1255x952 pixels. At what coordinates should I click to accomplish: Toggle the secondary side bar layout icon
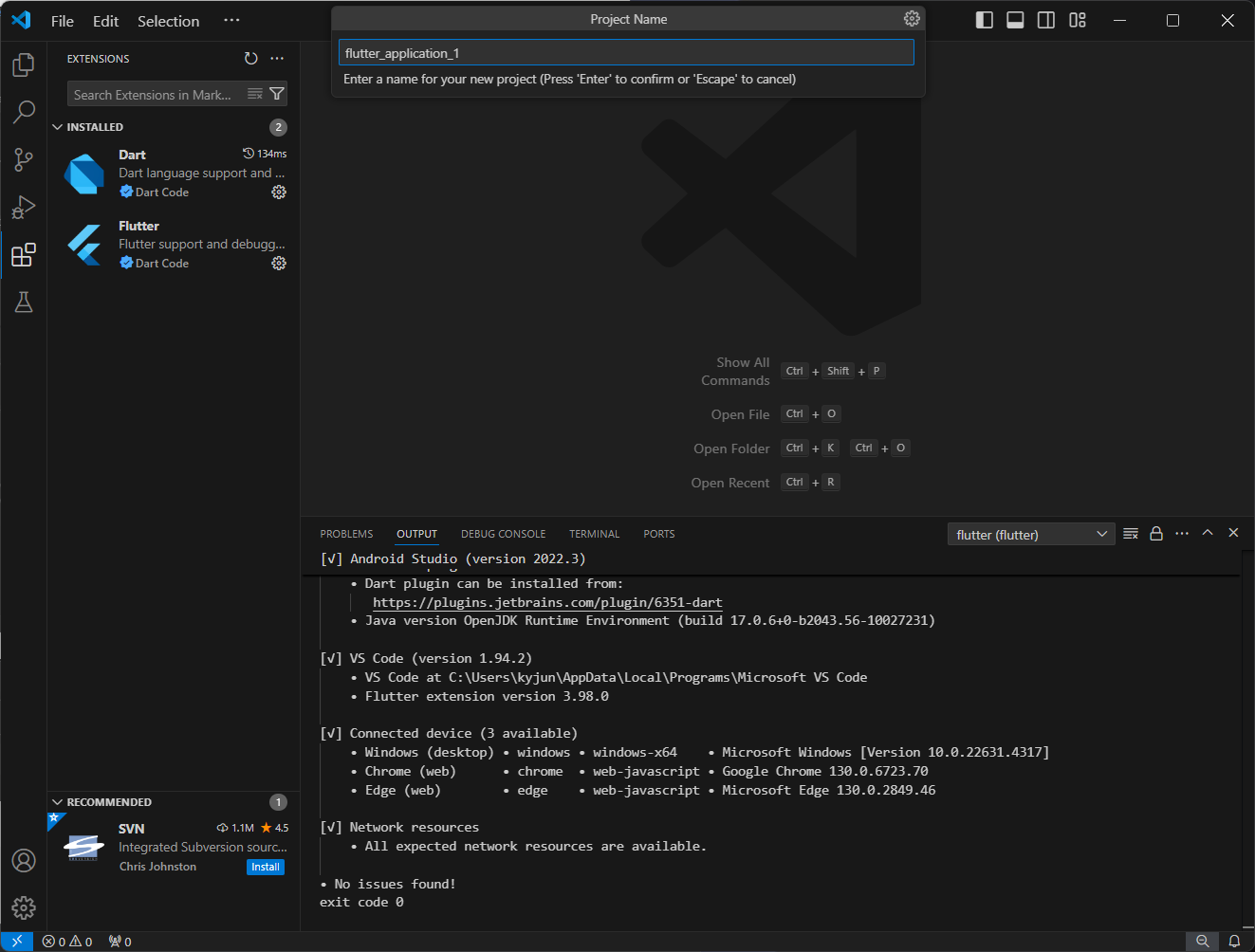1046,20
